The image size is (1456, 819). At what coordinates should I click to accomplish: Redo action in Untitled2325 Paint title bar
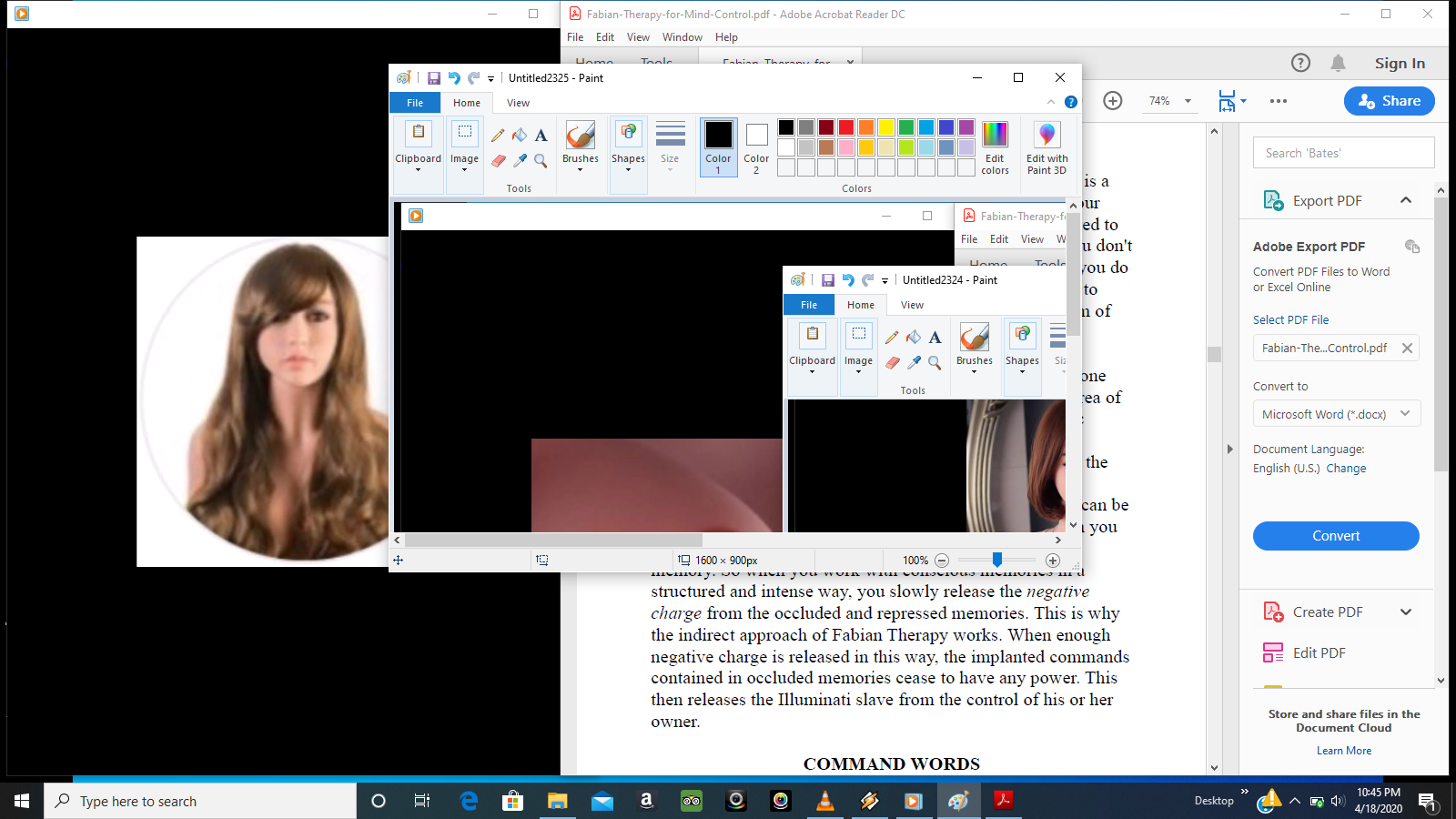click(474, 78)
